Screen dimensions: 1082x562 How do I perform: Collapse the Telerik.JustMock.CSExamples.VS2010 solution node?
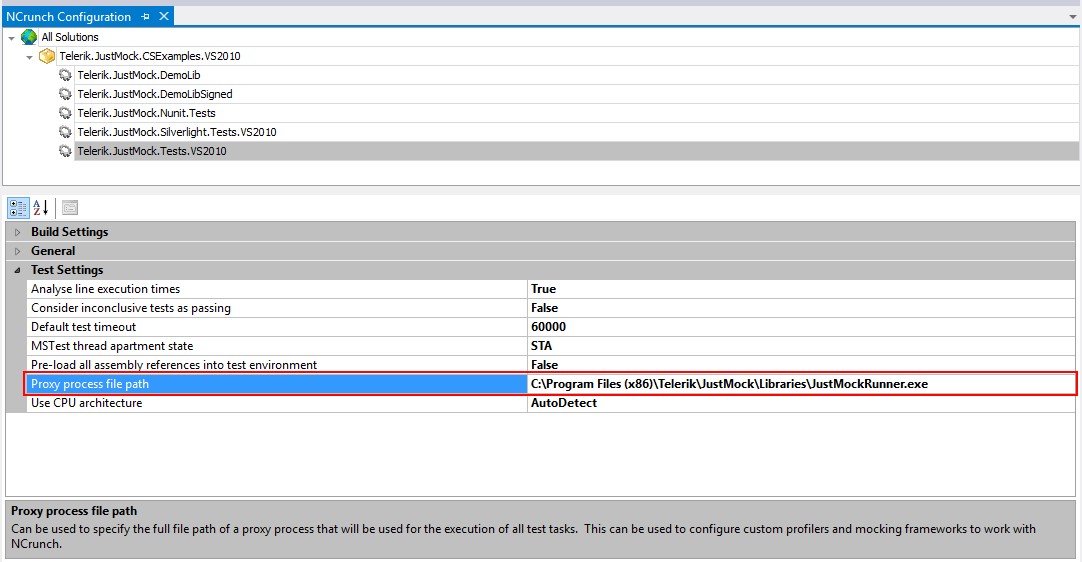click(29, 57)
